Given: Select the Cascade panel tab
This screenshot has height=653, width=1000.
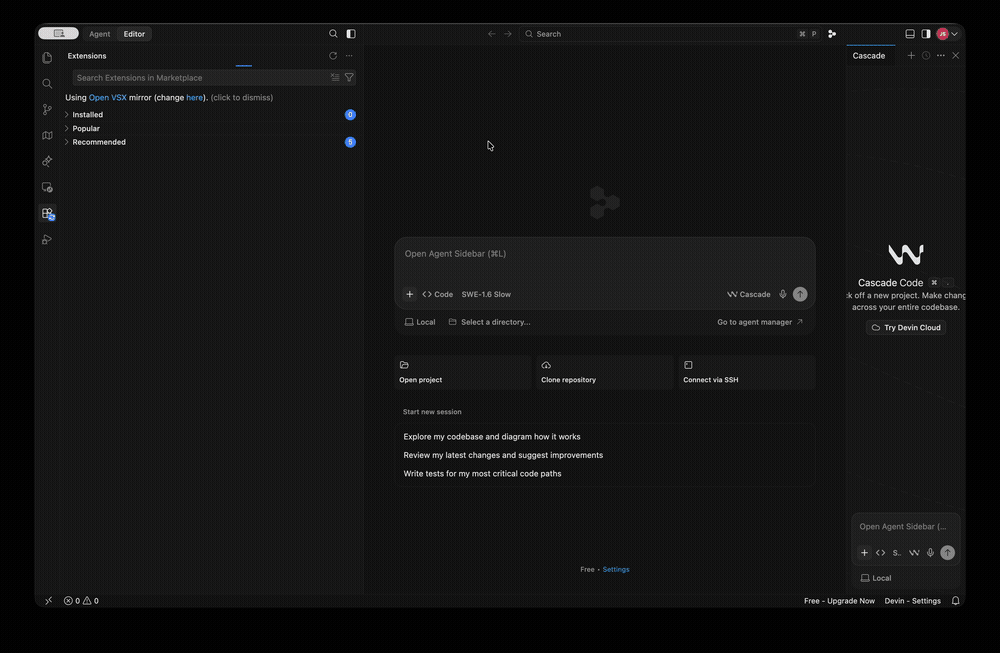Looking at the screenshot, I should [869, 55].
